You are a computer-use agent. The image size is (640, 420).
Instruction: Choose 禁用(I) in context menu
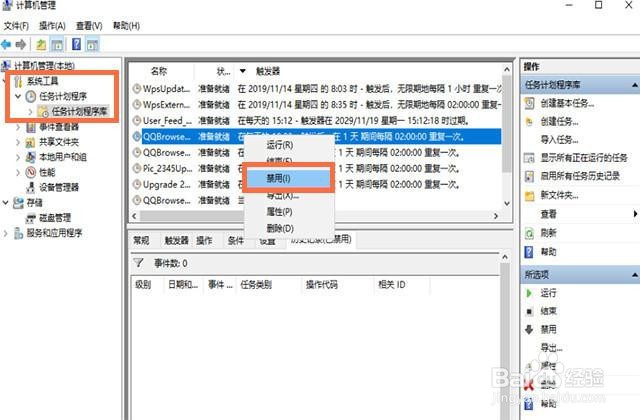289,178
